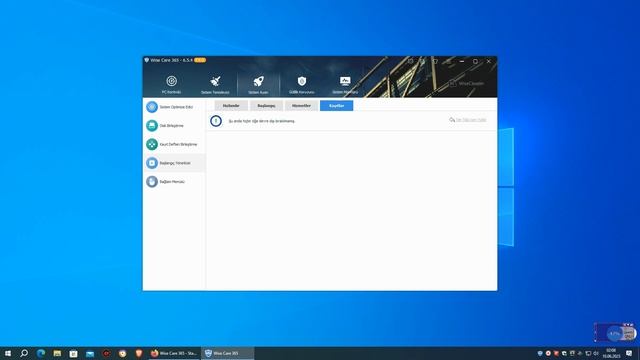Viewport: 640px width, 360px height.
Task: Open Sistem Monitörü monitor icon
Action: pyautogui.click(x=345, y=84)
